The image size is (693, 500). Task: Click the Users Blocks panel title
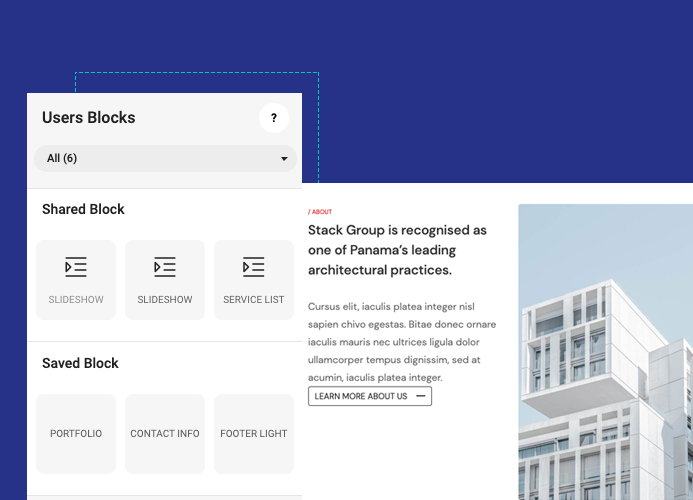click(89, 118)
